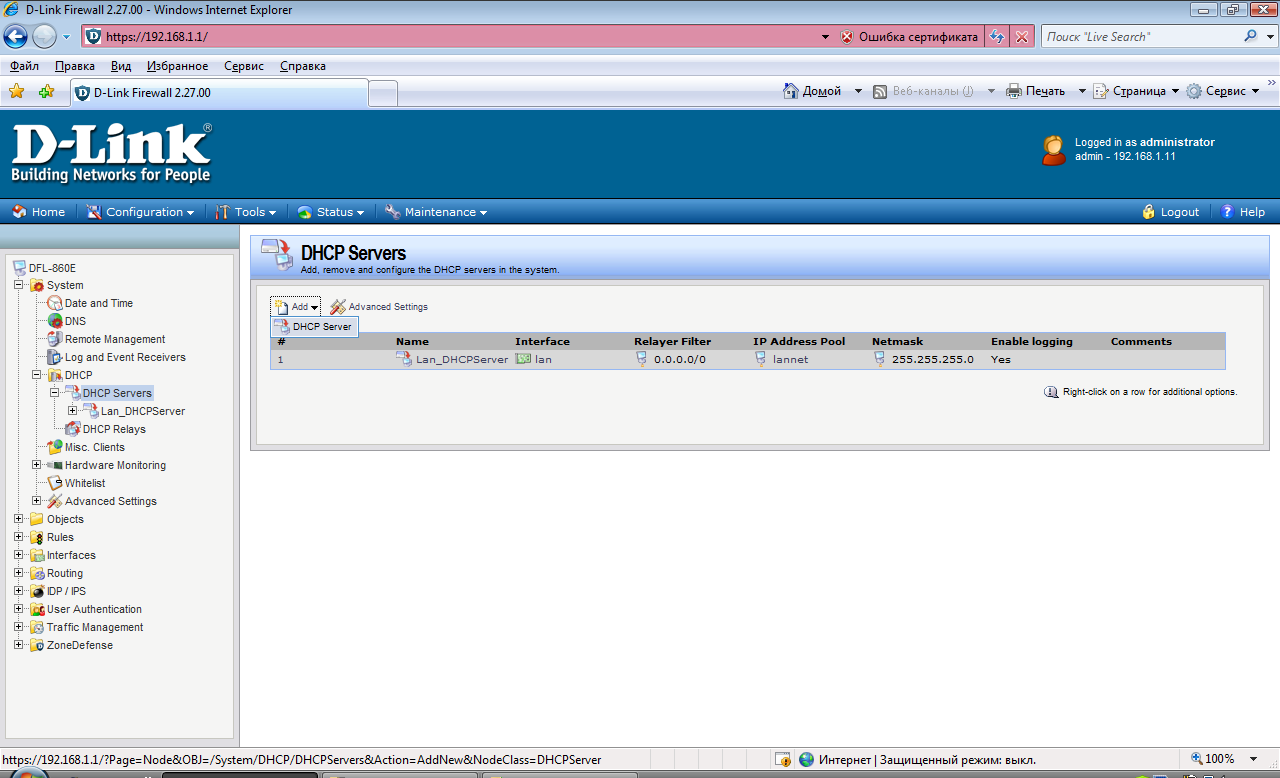
Task: Select the Rules icon in tree
Action: coord(37,537)
